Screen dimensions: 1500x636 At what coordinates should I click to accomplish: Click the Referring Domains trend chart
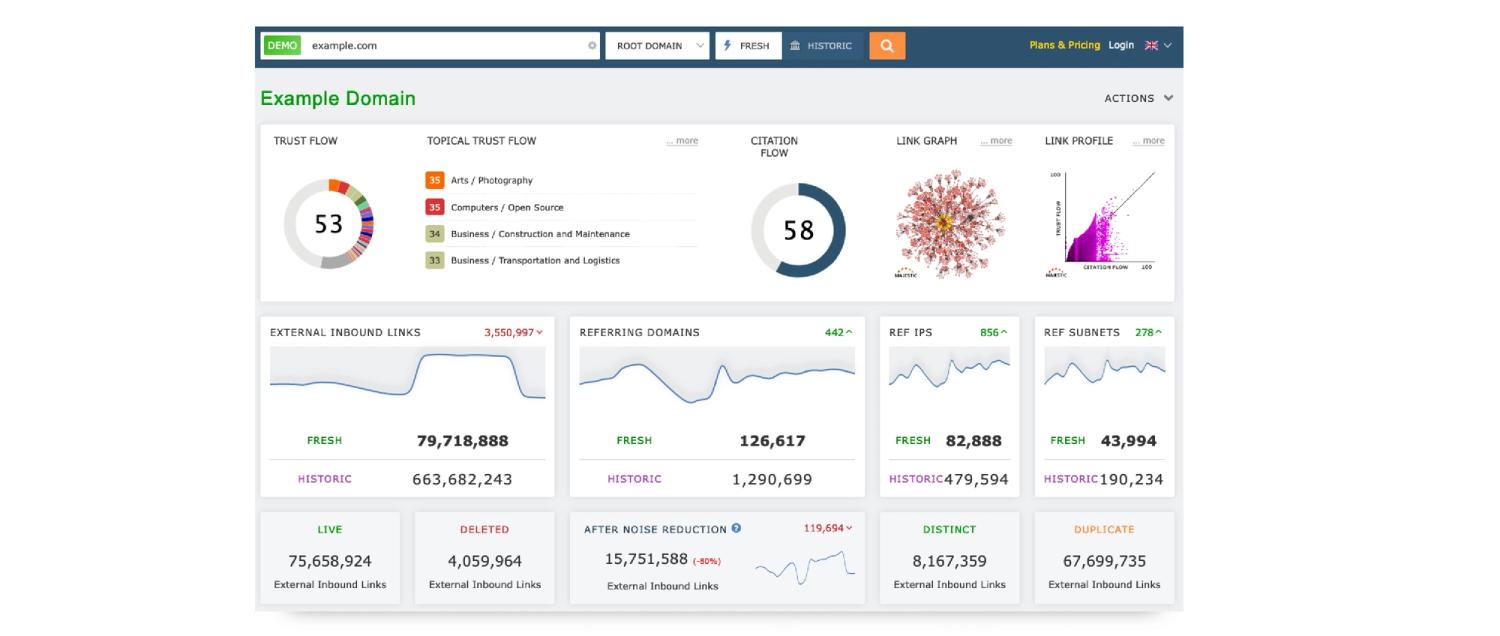[x=717, y=377]
